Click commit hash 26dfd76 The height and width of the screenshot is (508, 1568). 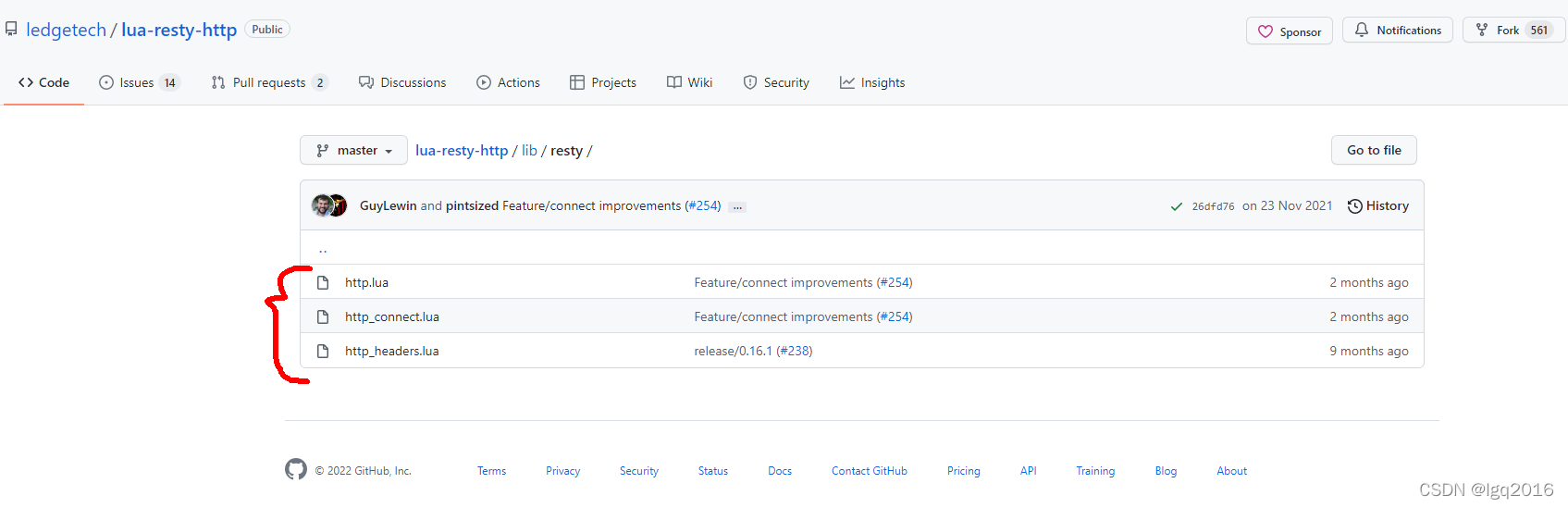pyautogui.click(x=1213, y=206)
